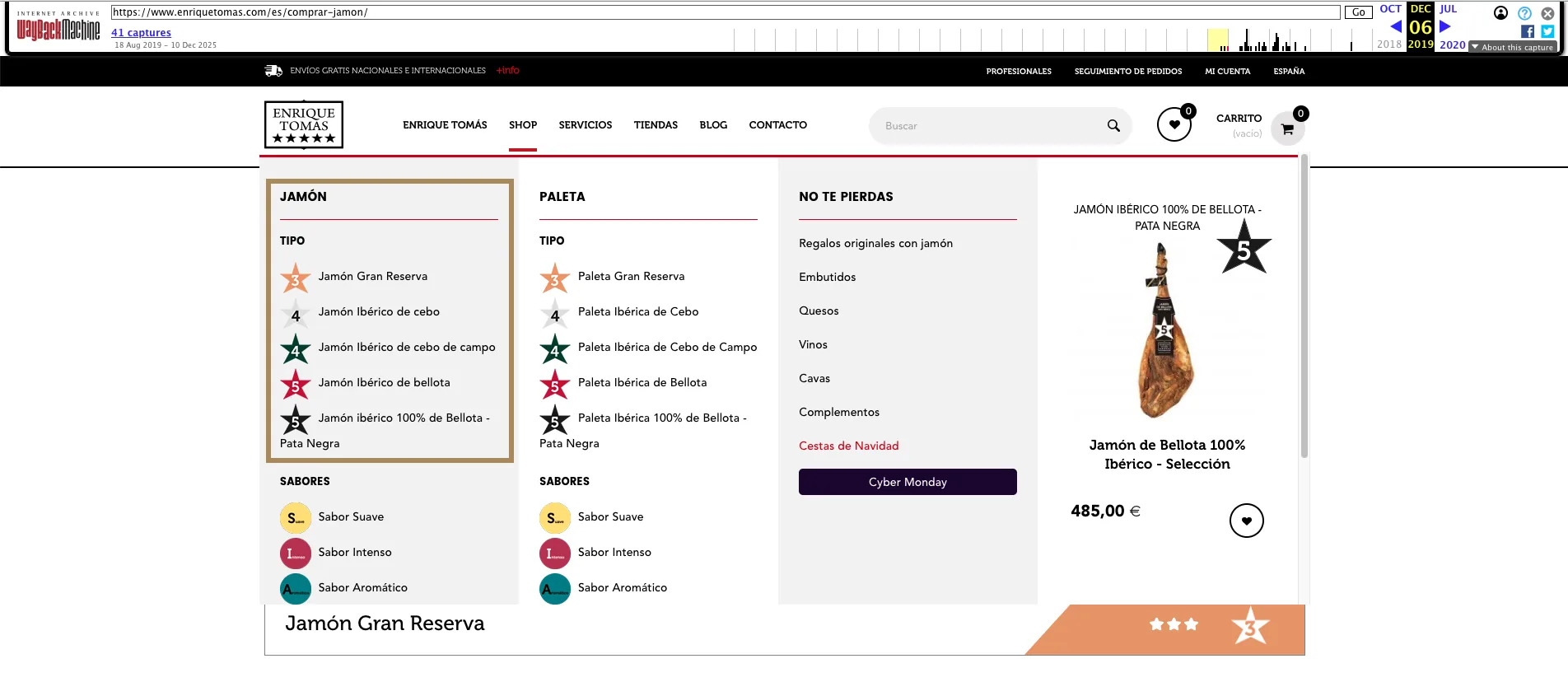Open the shopping cart icon
Screen dimensions: 1568x696
[1287, 129]
